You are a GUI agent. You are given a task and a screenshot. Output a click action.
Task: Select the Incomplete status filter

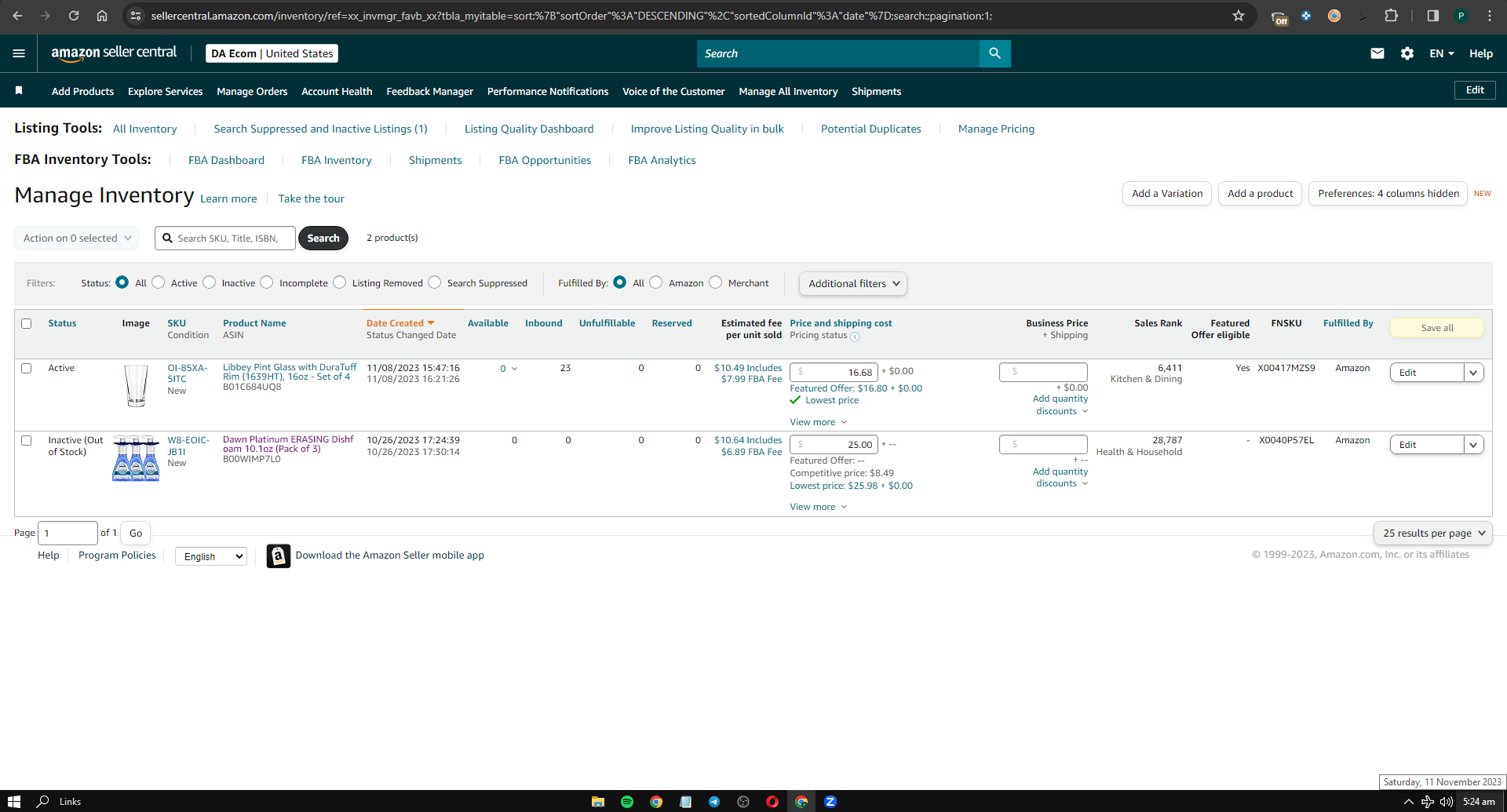tap(267, 282)
